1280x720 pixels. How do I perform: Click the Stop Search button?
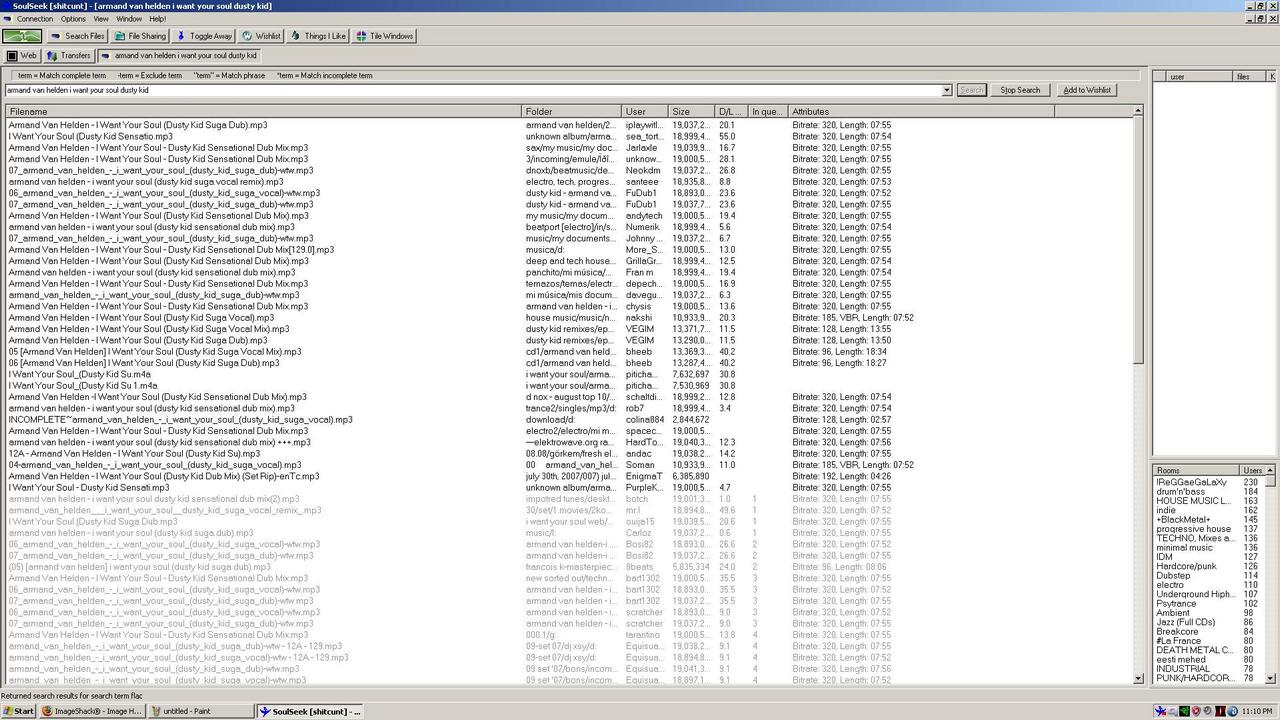click(x=1020, y=90)
